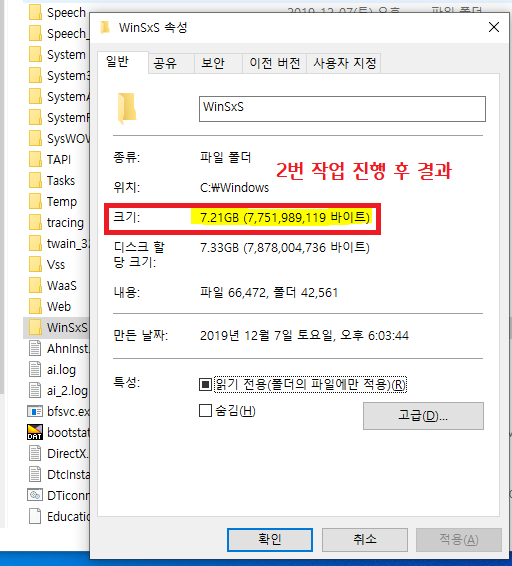Check the 숨김(H) checkbox

click(x=205, y=410)
